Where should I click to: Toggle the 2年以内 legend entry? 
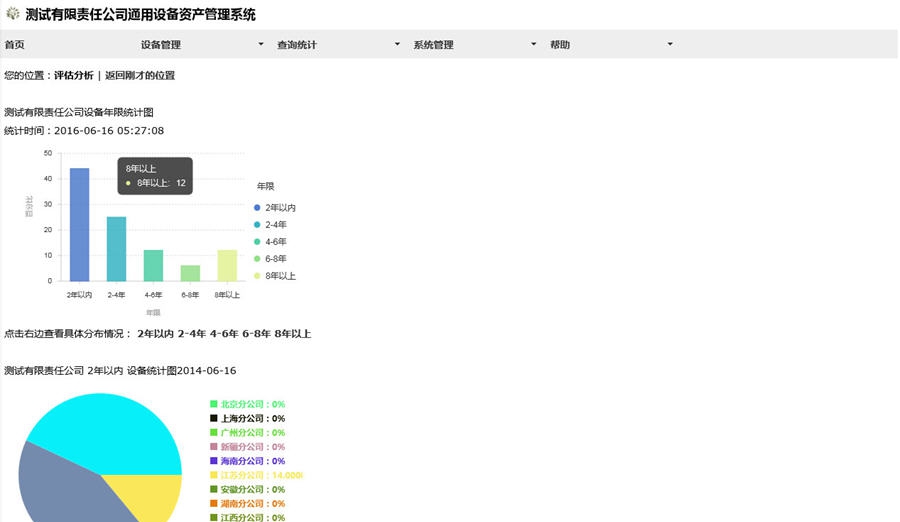274,207
